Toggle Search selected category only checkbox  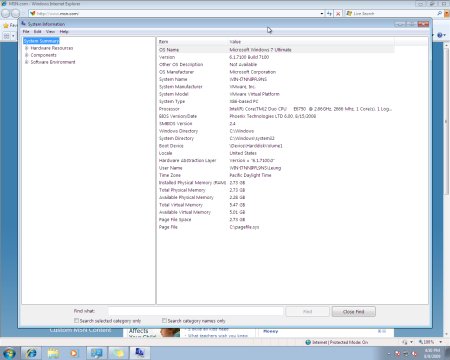[x=76, y=320]
